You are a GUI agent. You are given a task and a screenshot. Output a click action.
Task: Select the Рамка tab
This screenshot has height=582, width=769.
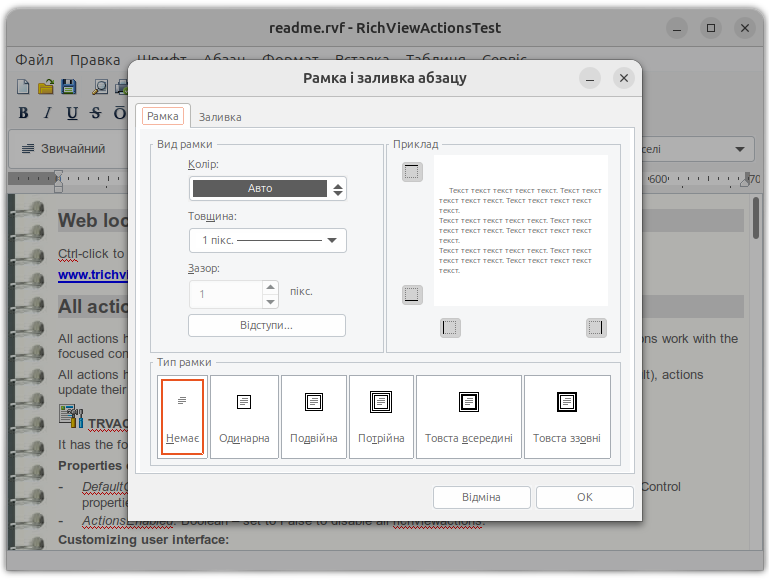[x=163, y=116]
